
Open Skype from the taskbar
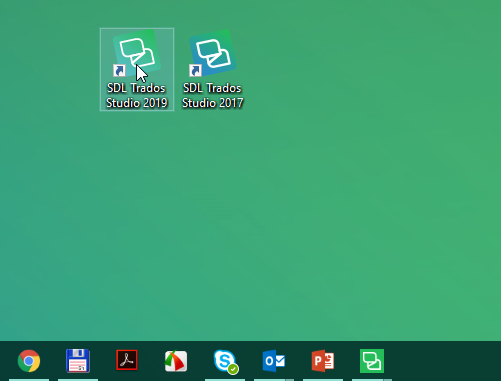(x=225, y=361)
